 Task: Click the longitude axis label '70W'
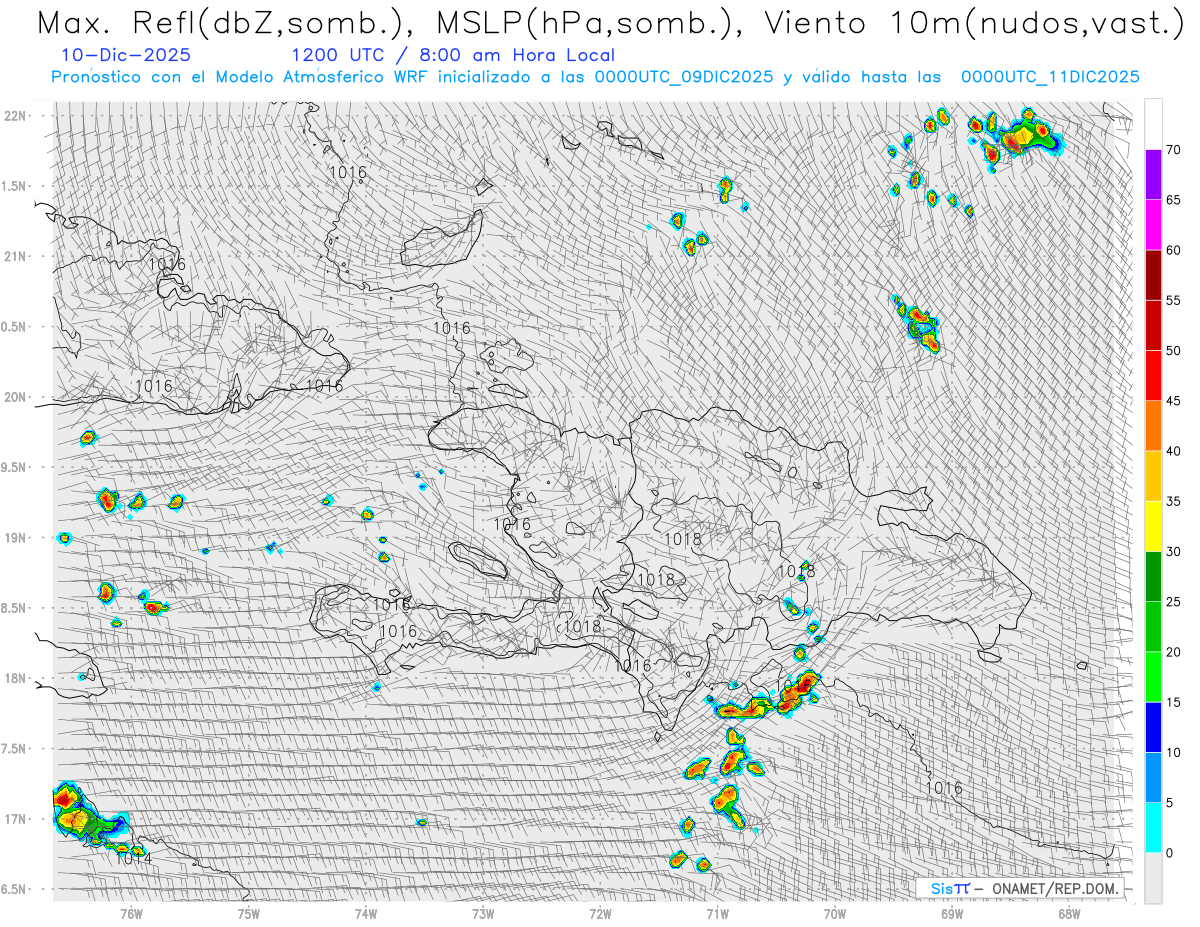coord(834,913)
